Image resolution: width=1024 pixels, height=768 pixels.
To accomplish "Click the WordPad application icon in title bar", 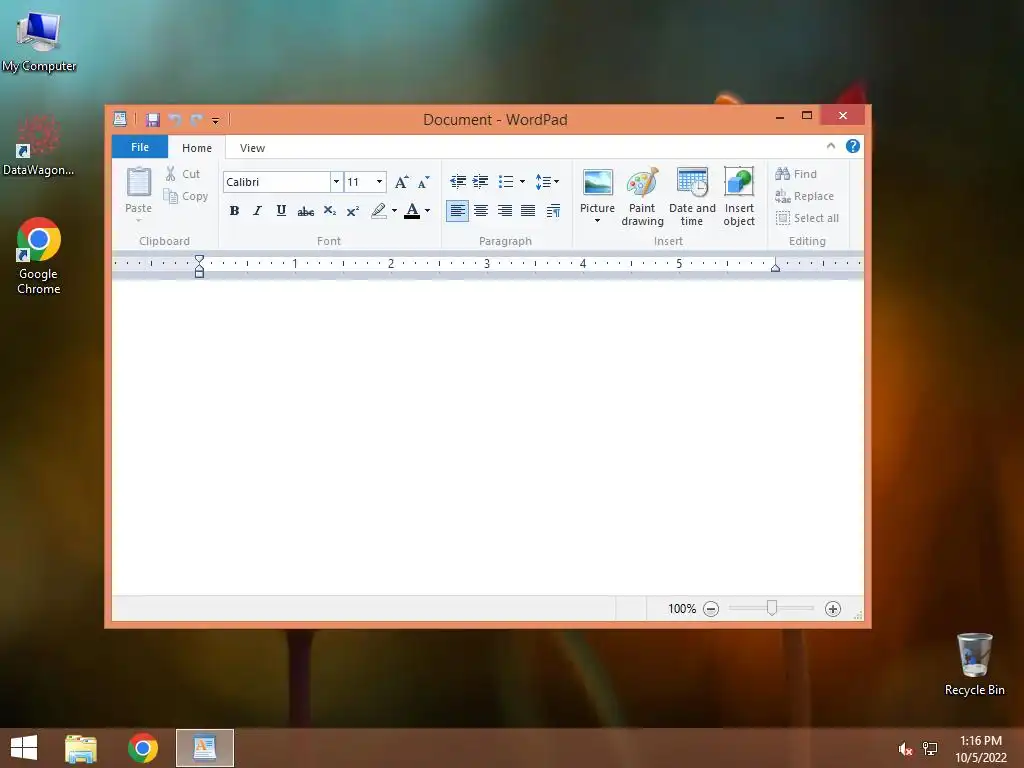I will click(x=120, y=119).
